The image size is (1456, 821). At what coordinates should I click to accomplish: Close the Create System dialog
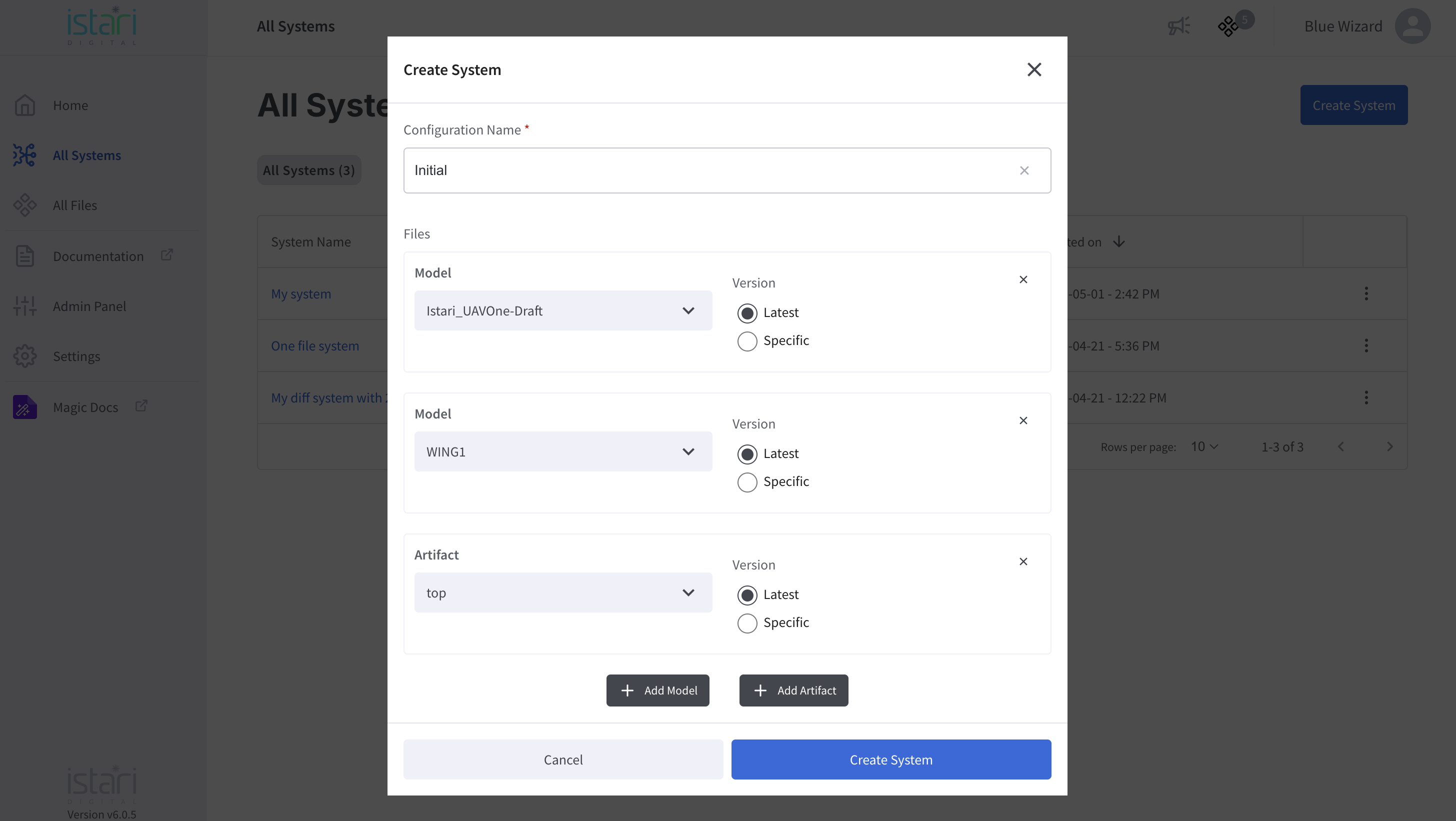[x=1034, y=69]
